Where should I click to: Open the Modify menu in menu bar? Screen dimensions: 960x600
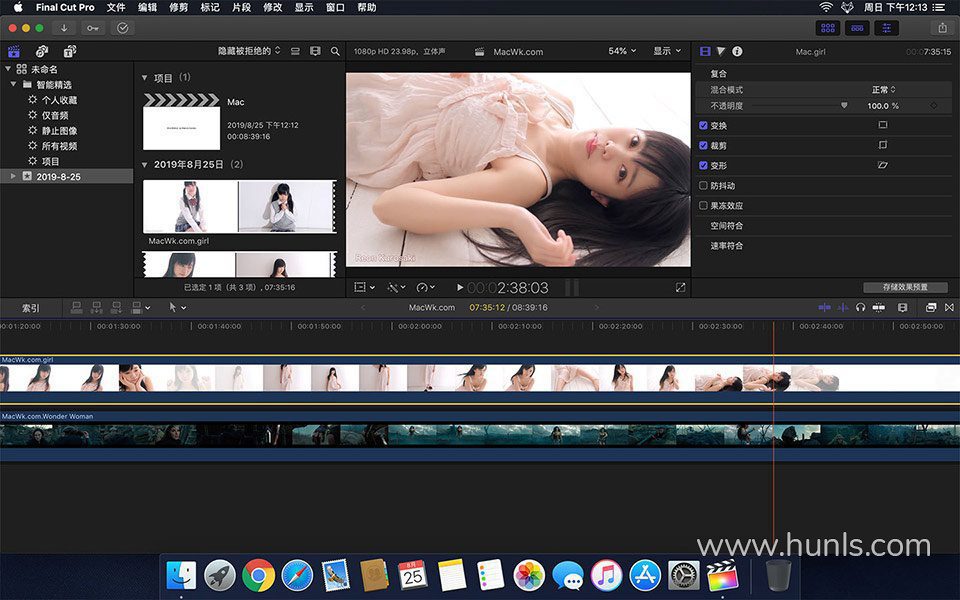(x=272, y=7)
